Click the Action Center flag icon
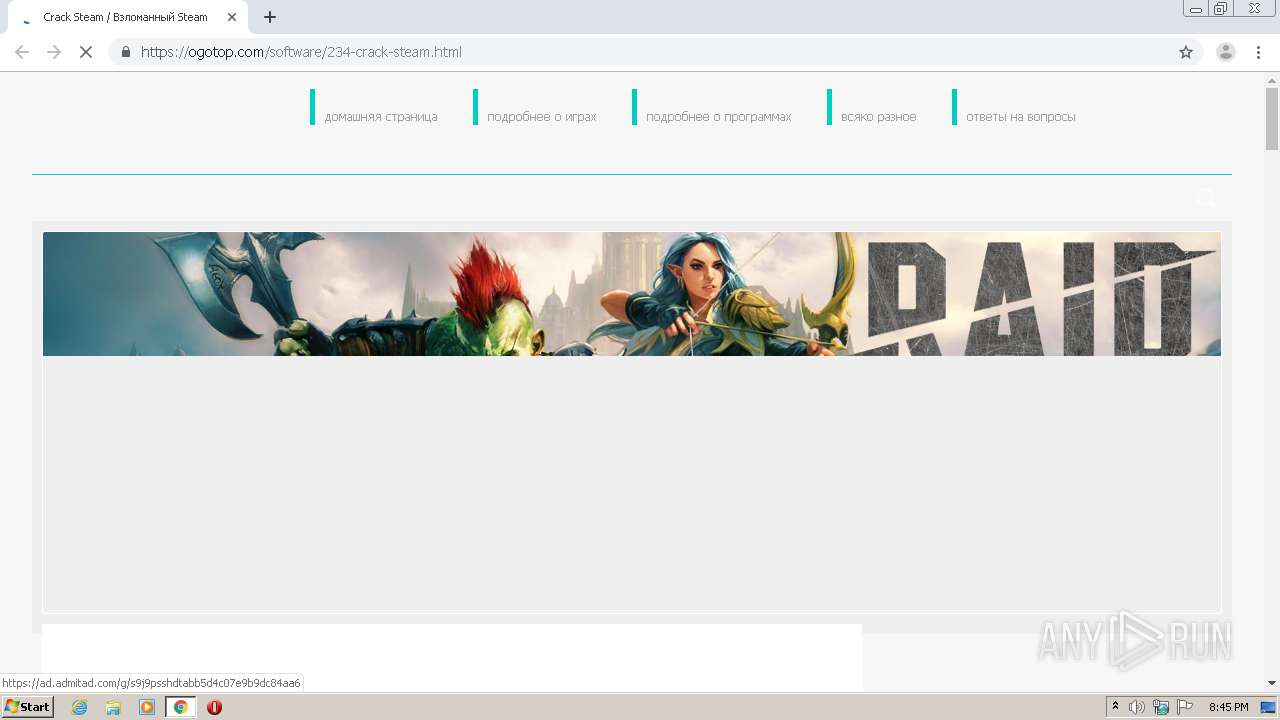The image size is (1280, 720). (1185, 707)
